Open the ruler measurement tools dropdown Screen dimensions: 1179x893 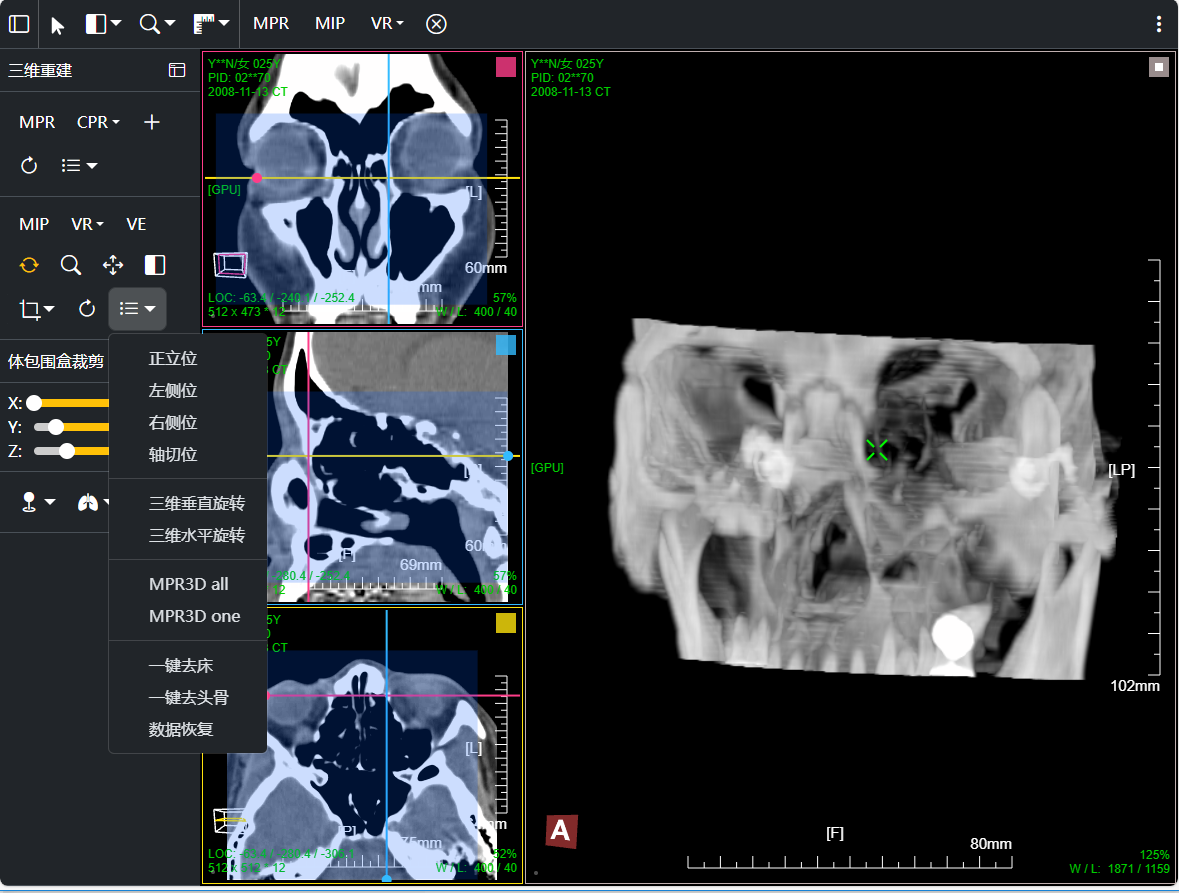click(x=211, y=24)
